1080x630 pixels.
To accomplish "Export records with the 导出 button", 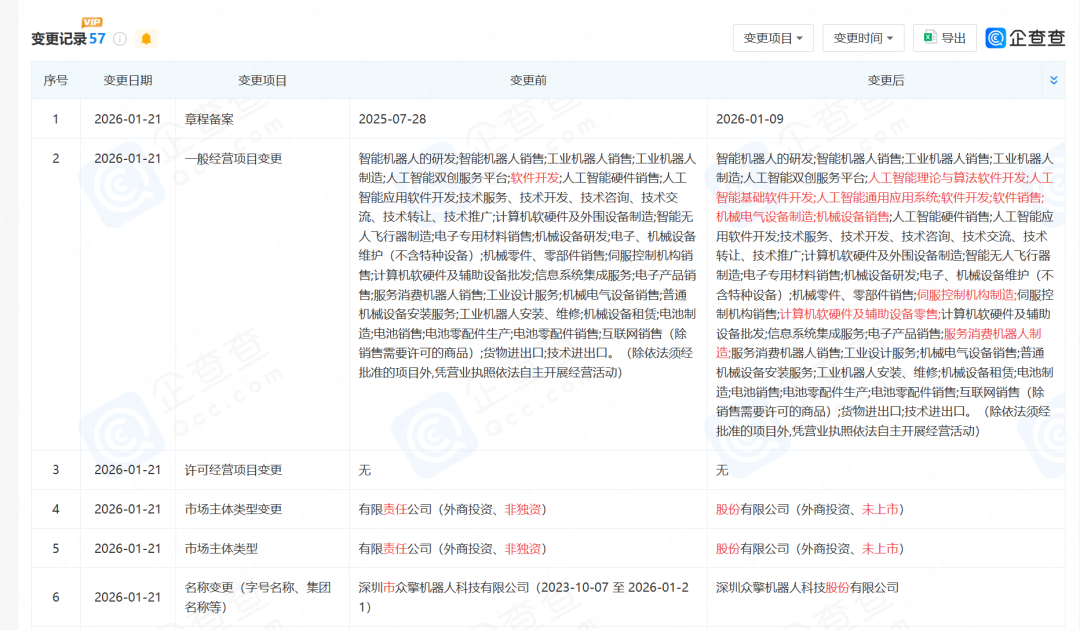I will tap(945, 38).
